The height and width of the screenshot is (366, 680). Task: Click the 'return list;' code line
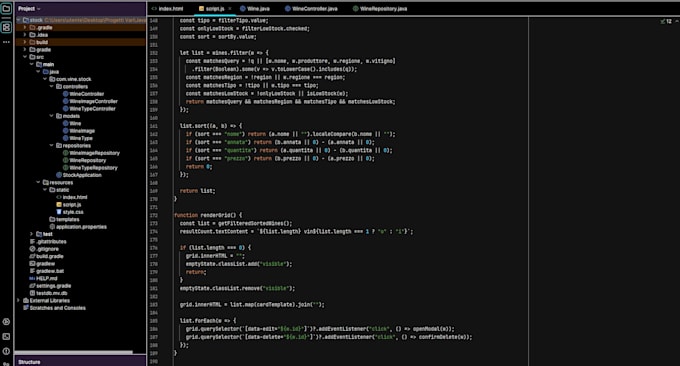point(197,191)
